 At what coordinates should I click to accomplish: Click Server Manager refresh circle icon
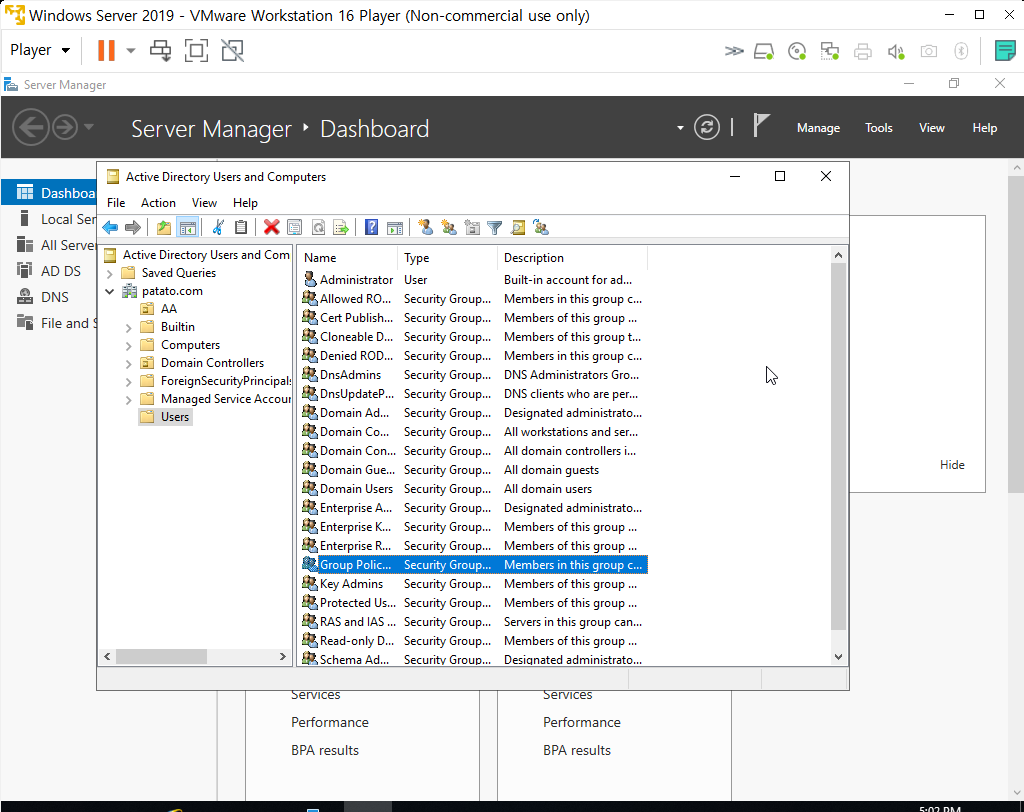tap(707, 127)
